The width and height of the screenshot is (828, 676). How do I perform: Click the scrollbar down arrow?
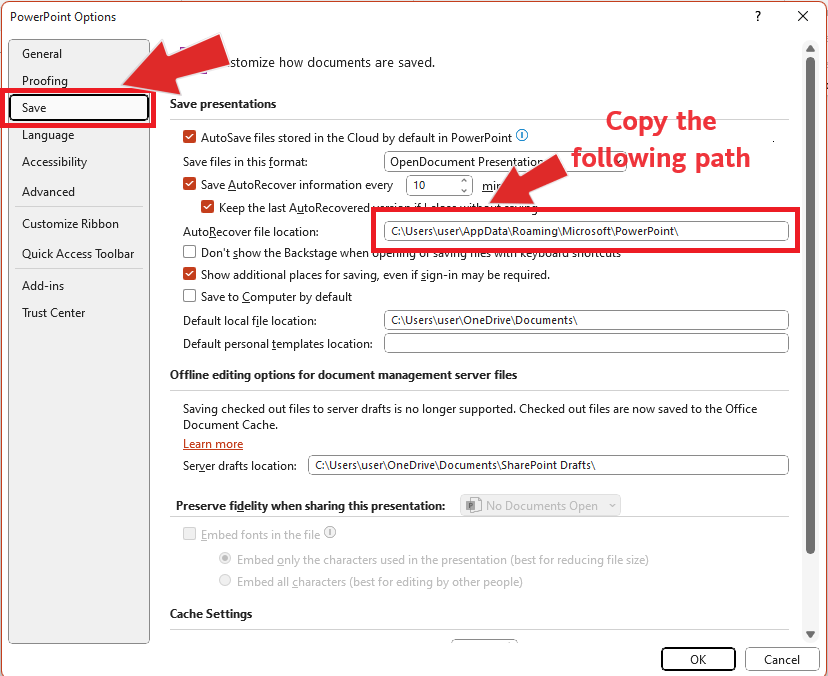pos(809,634)
